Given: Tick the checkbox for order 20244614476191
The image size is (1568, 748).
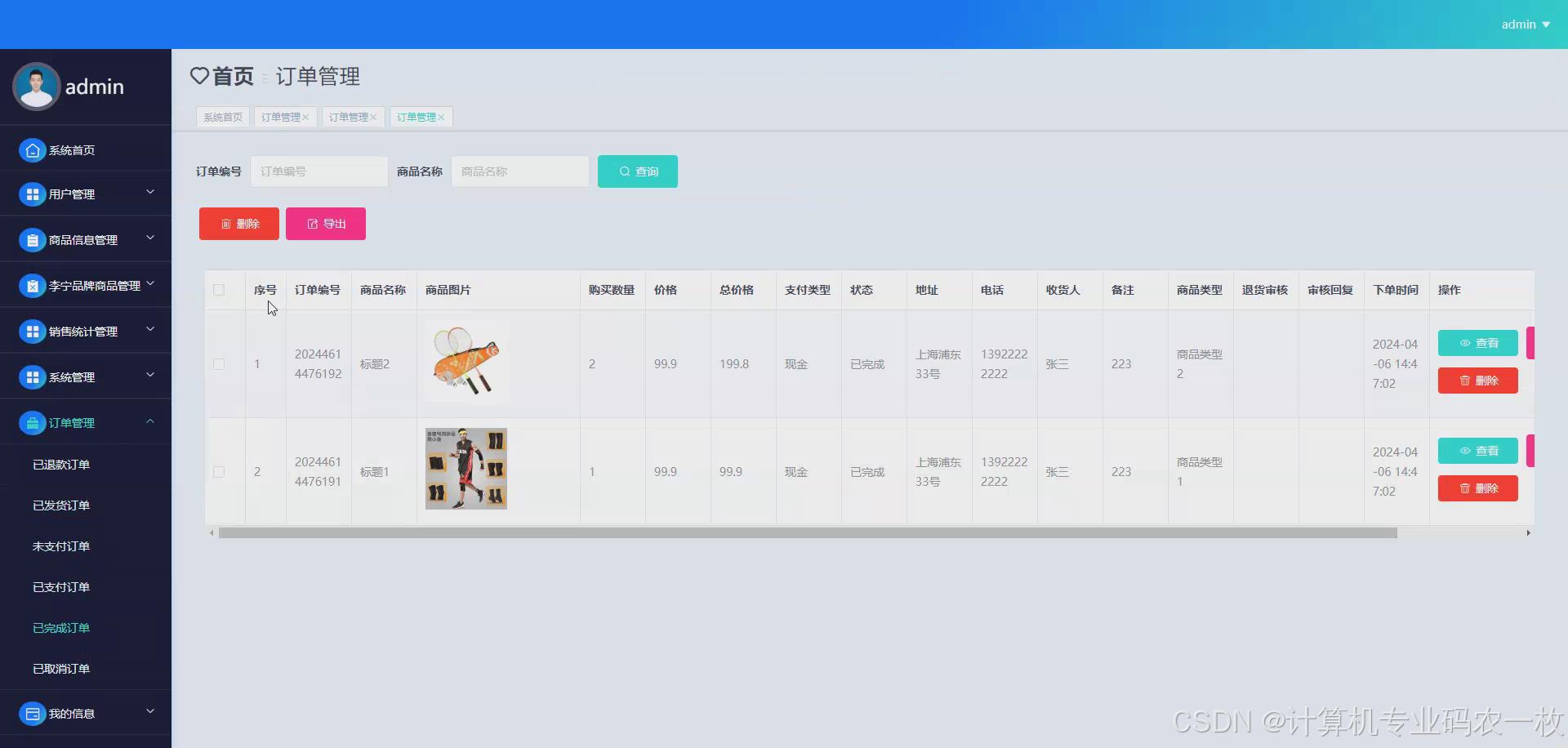Looking at the screenshot, I should pyautogui.click(x=219, y=472).
